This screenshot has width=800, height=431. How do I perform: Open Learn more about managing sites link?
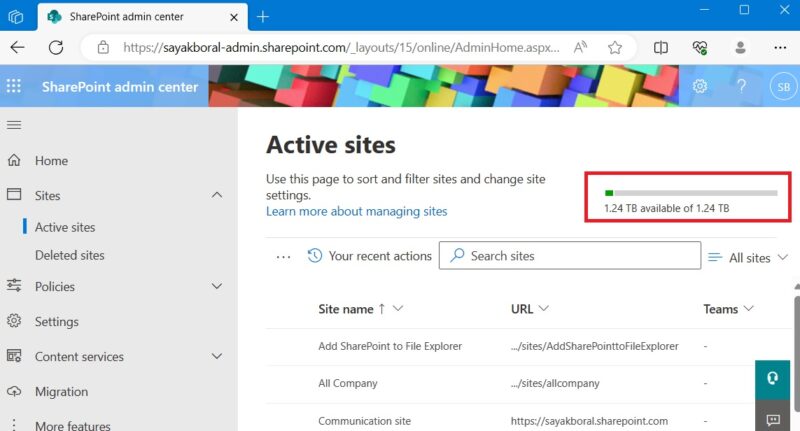pos(356,211)
